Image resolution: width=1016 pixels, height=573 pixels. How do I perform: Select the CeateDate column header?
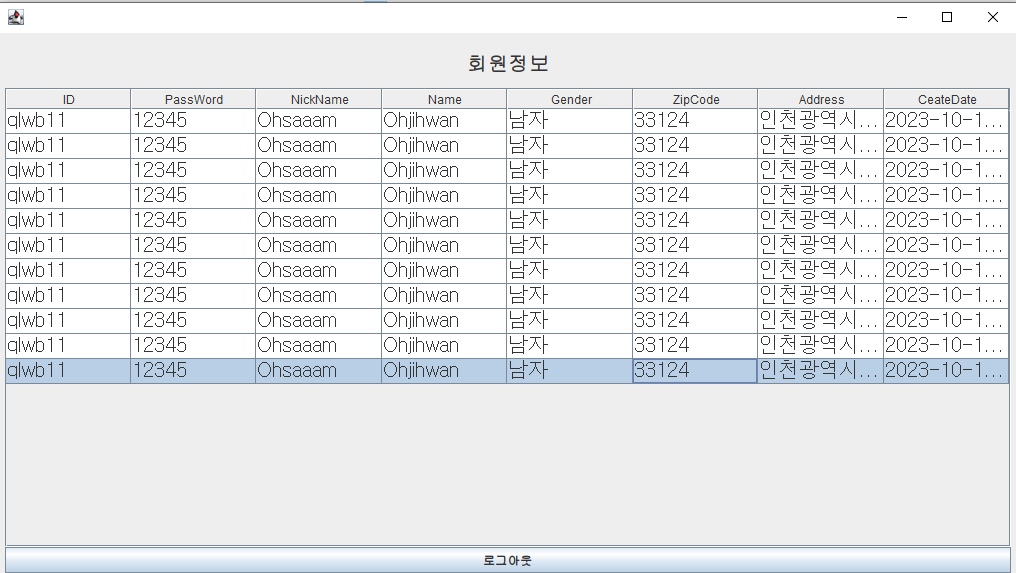(946, 99)
